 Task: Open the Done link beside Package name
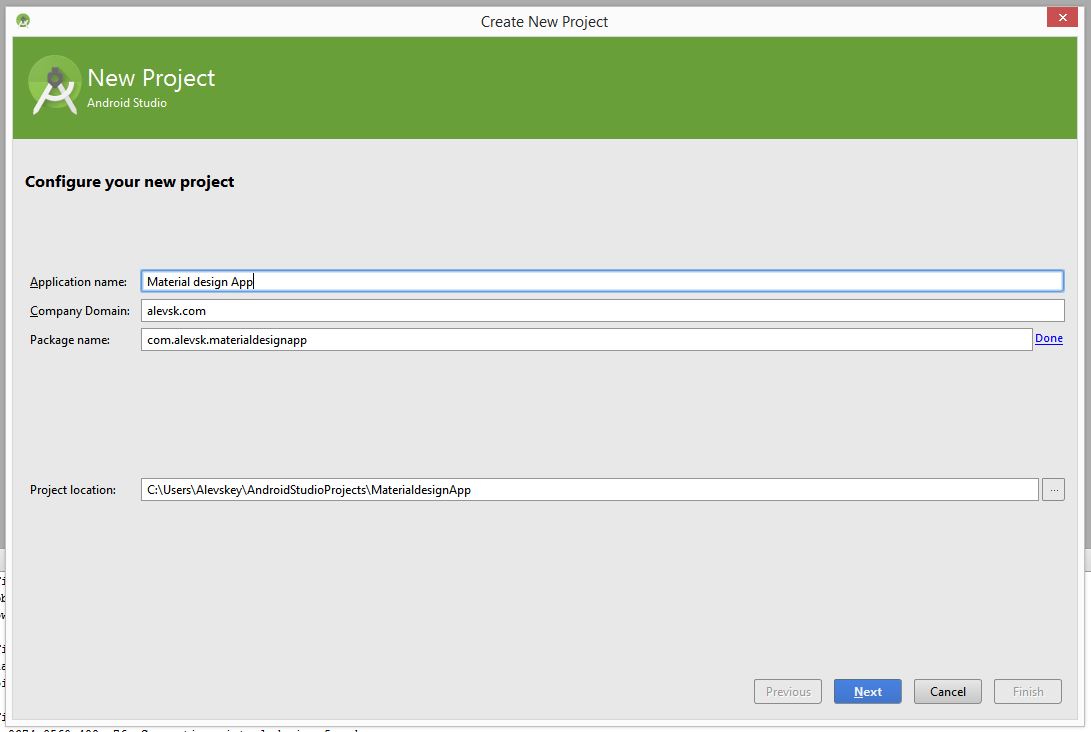pyautogui.click(x=1048, y=338)
